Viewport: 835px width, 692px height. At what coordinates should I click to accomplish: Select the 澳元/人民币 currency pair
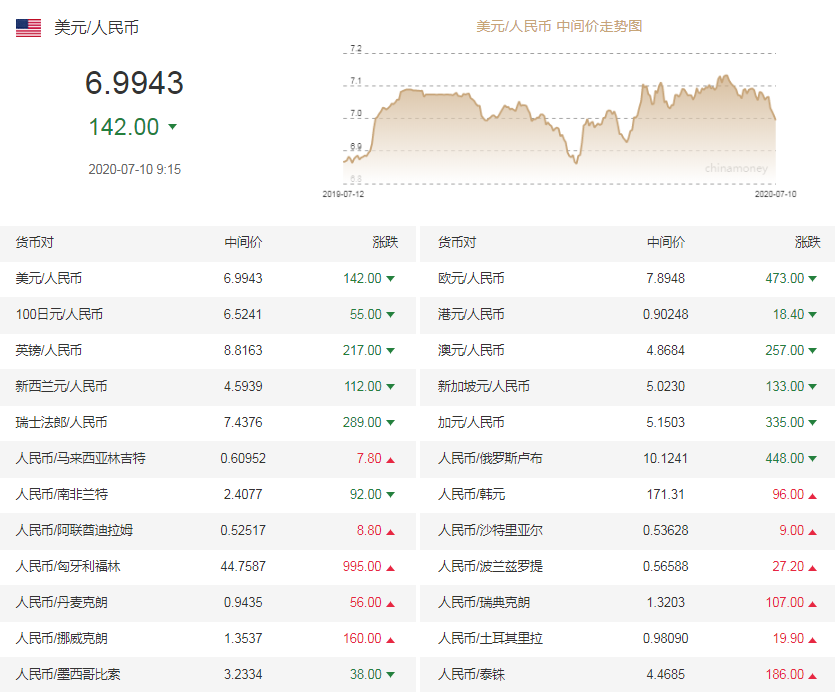coord(471,350)
